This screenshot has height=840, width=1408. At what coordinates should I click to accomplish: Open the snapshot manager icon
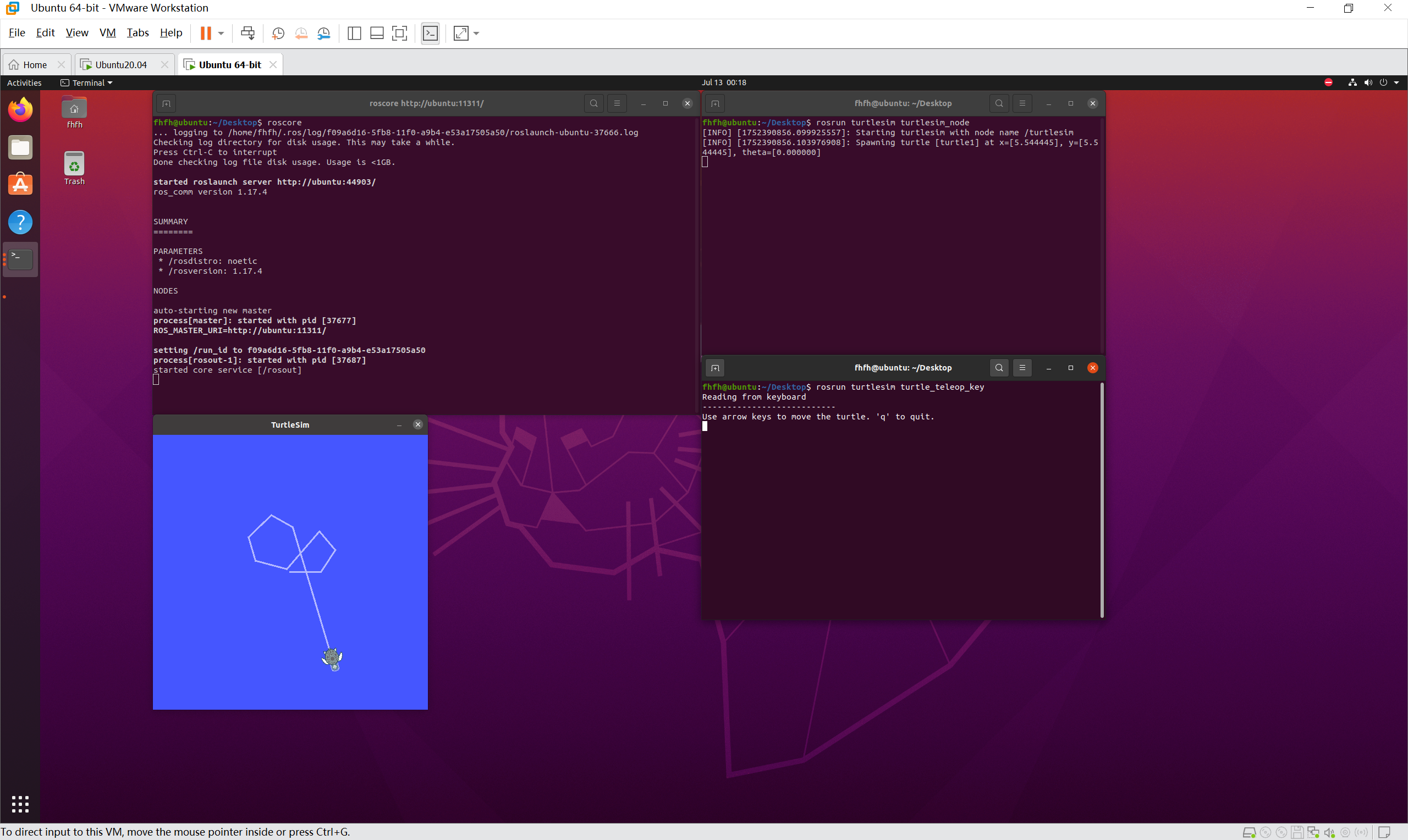[x=324, y=34]
